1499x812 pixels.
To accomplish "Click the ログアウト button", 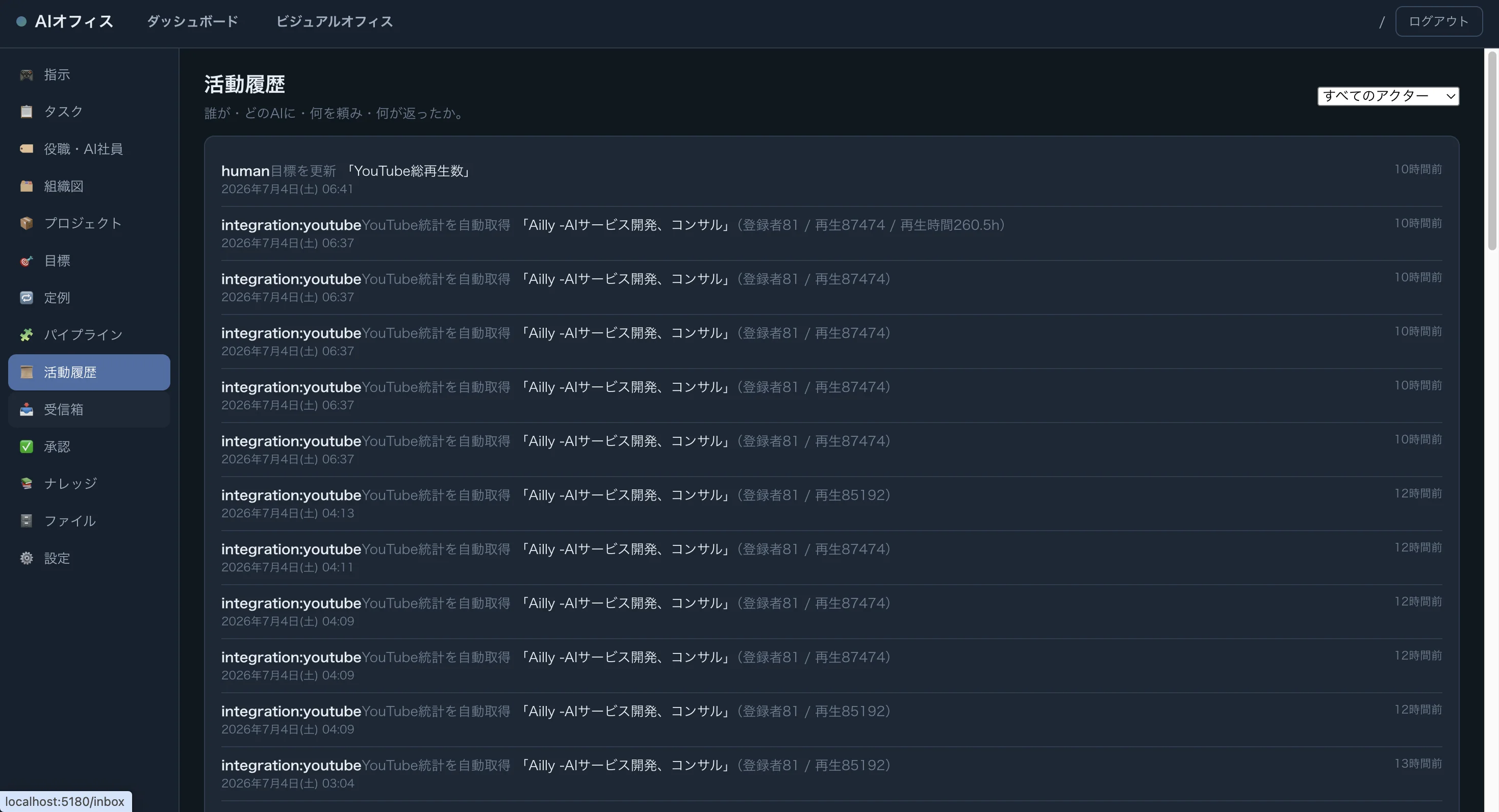I will 1438,21.
